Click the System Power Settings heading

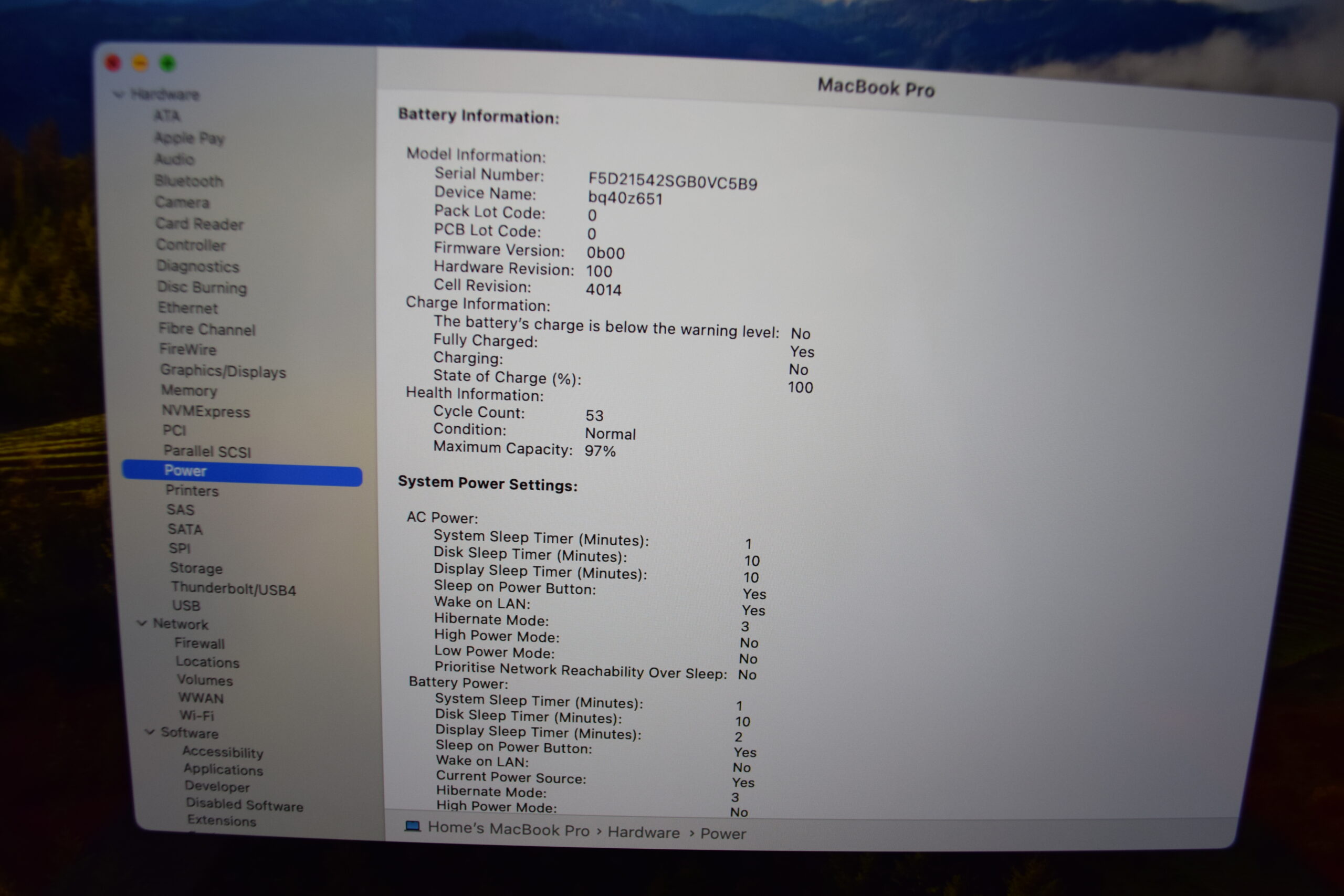[488, 483]
